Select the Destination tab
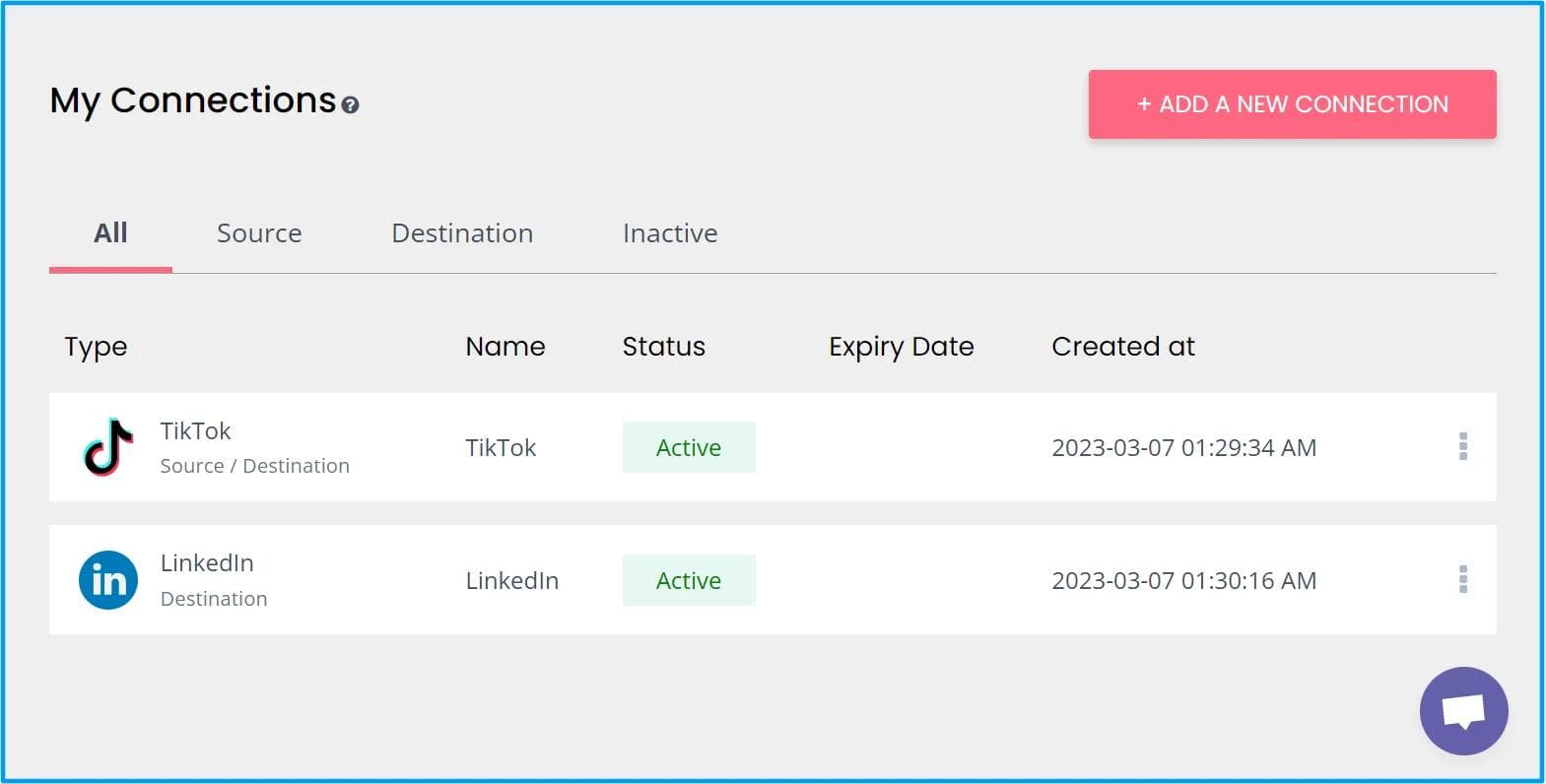The height and width of the screenshot is (784, 1546). point(462,233)
